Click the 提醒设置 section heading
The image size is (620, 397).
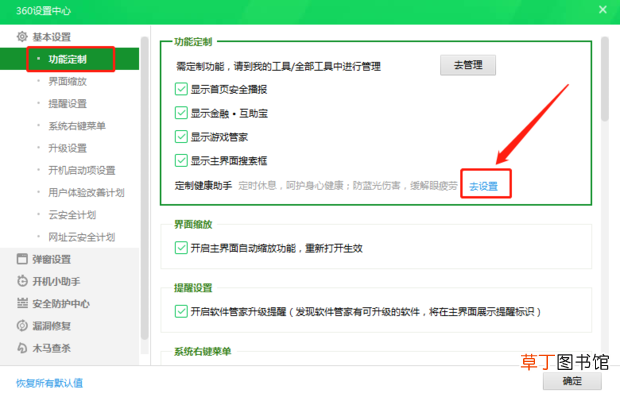point(193,287)
